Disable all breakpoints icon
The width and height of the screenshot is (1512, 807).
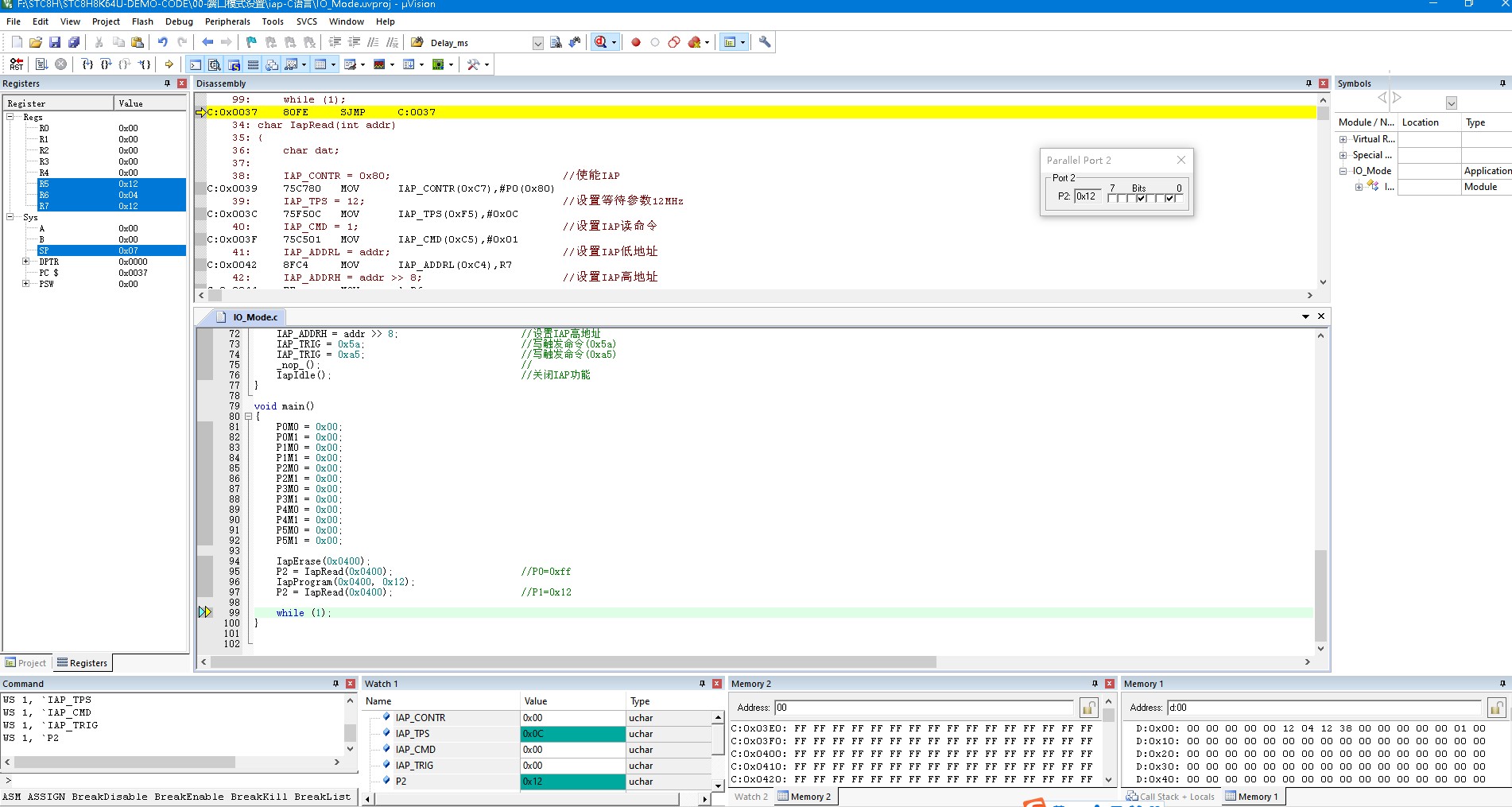(x=674, y=42)
